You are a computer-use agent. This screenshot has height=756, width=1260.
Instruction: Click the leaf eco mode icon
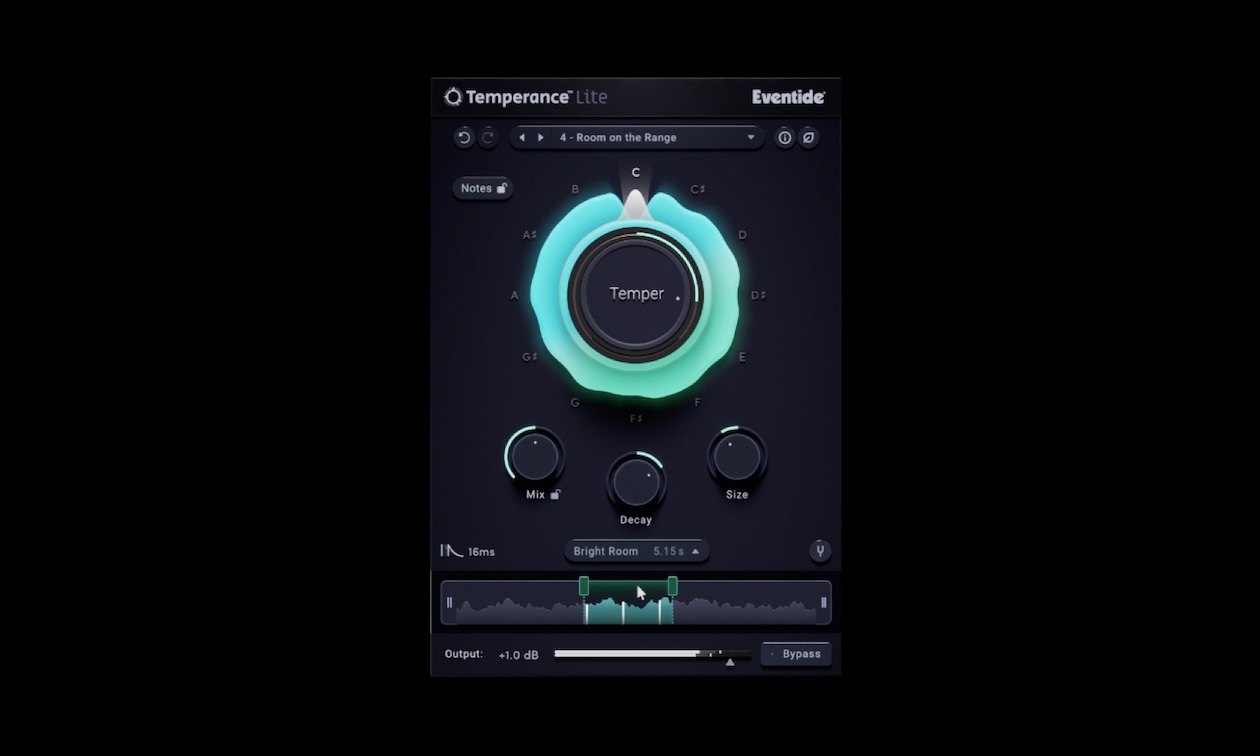click(x=809, y=138)
